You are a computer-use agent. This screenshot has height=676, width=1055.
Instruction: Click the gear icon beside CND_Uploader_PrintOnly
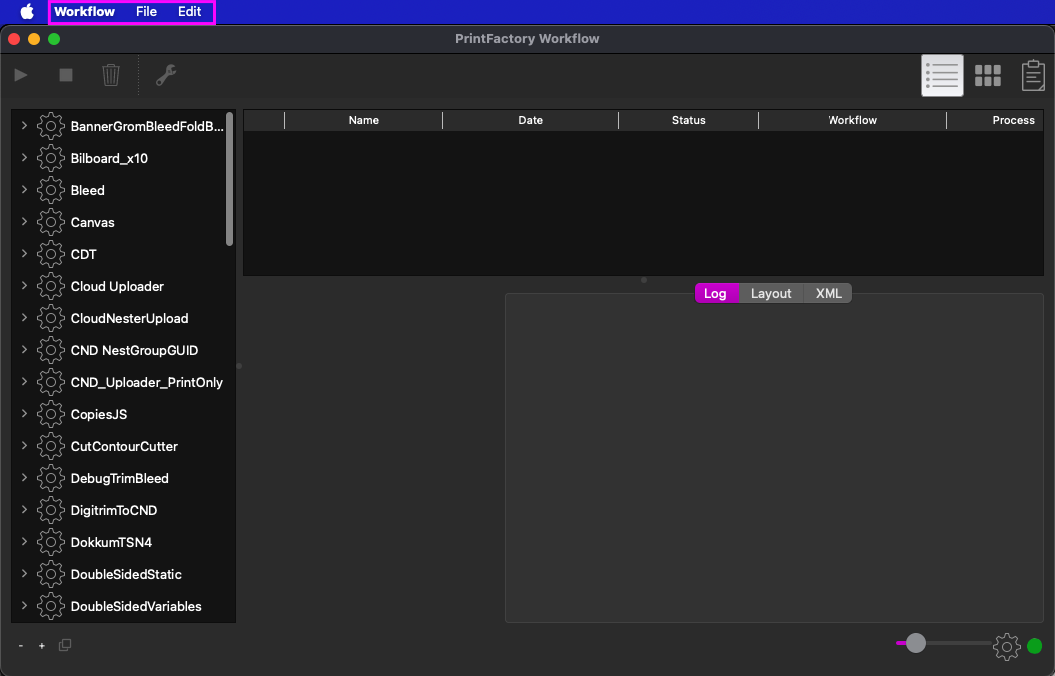click(50, 382)
